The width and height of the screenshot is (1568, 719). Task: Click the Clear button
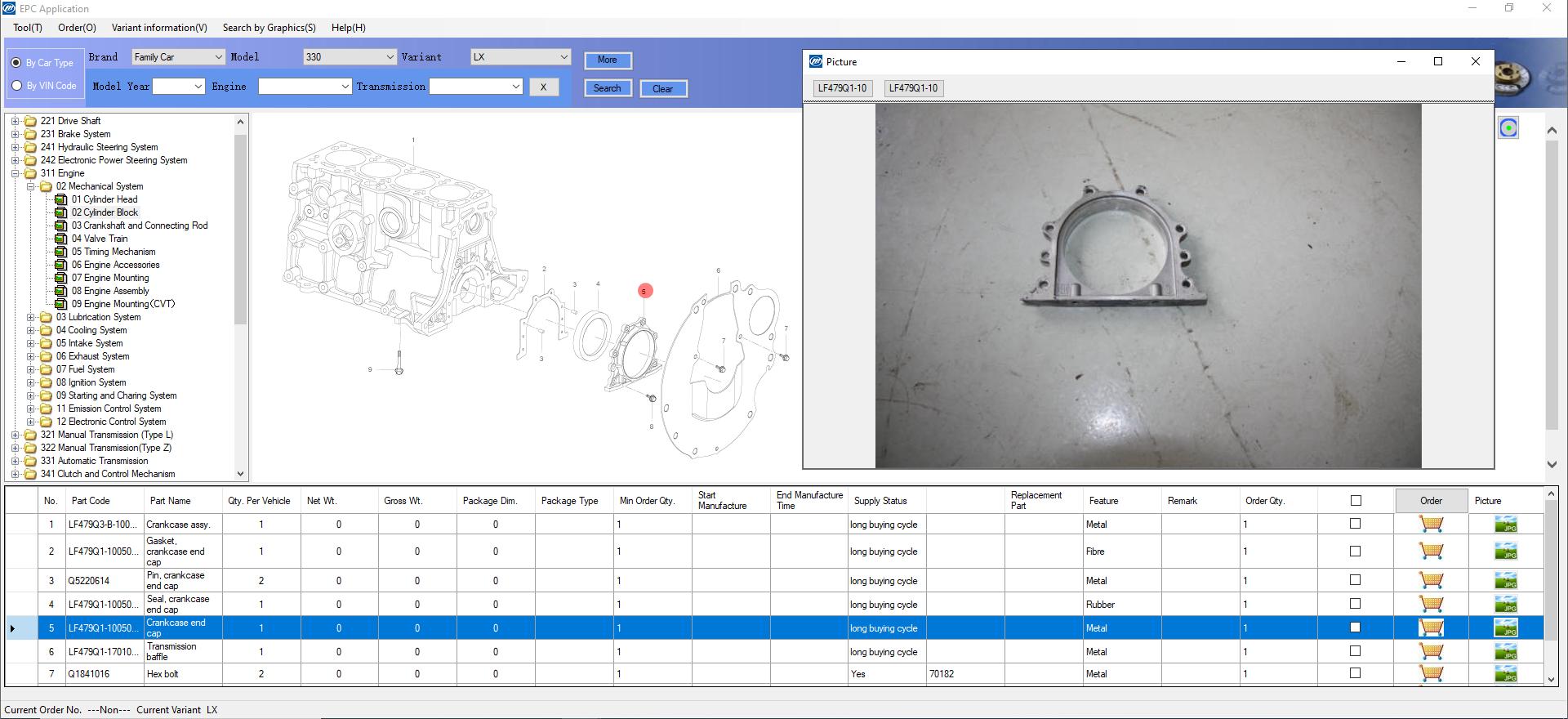662,89
